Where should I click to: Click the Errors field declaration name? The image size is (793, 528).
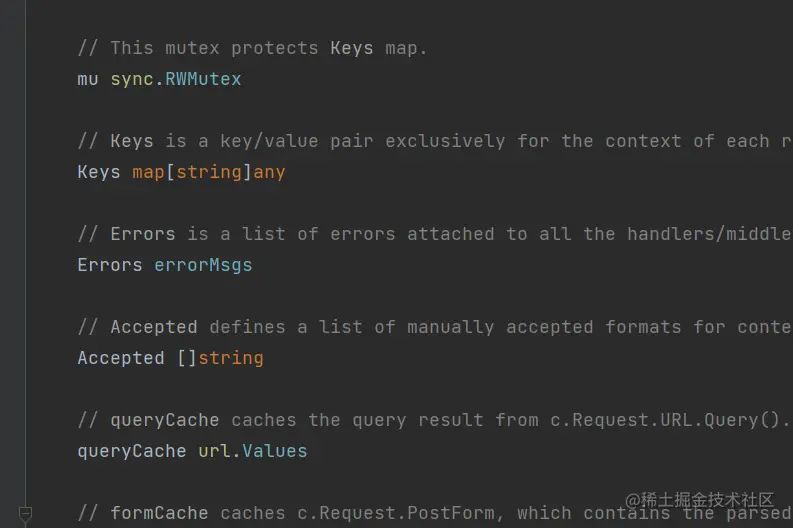110,265
